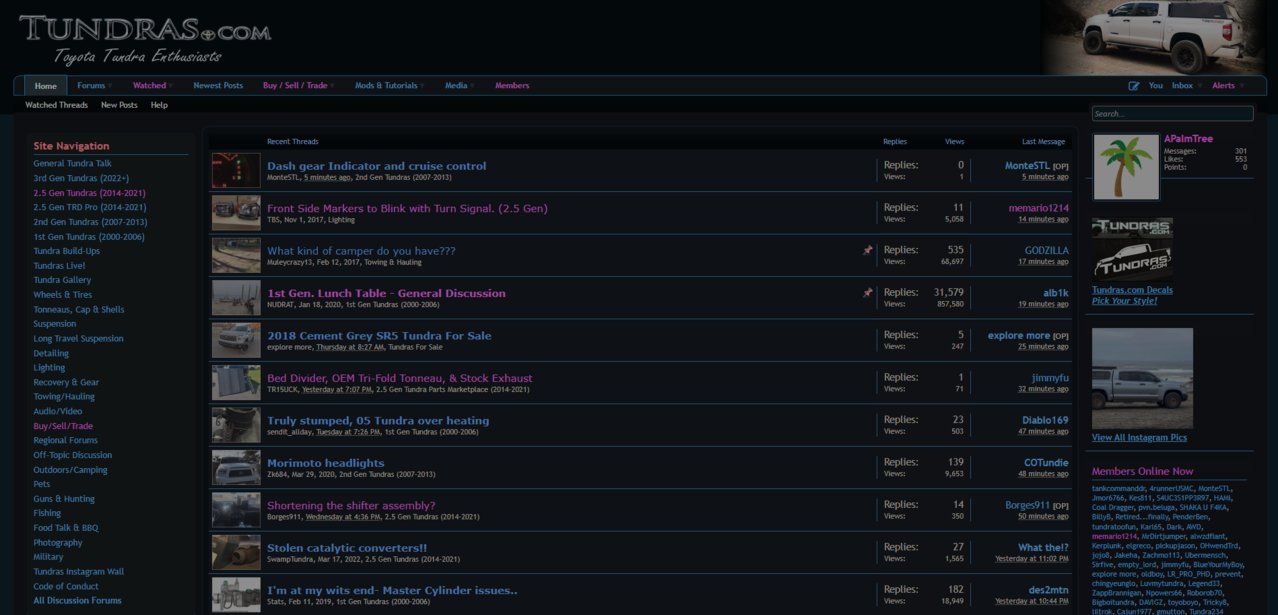Expand the Forums dropdown arrow
Image resolution: width=1278 pixels, height=615 pixels.
pyautogui.click(x=110, y=86)
